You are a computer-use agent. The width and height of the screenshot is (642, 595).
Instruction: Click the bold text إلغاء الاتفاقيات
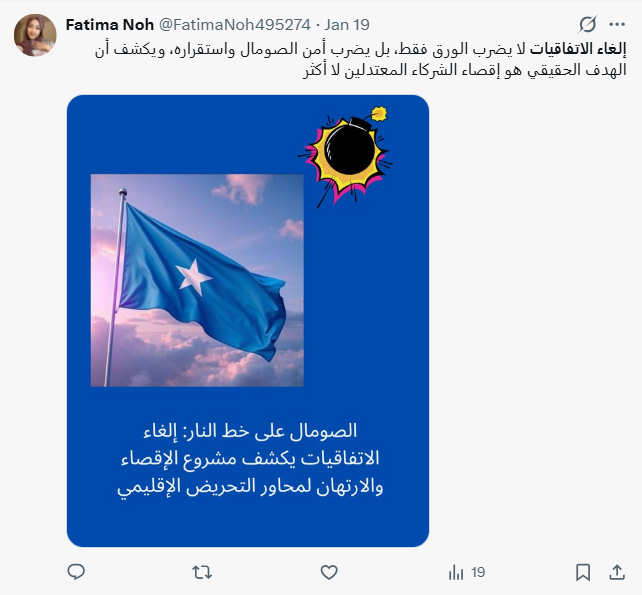(578, 50)
